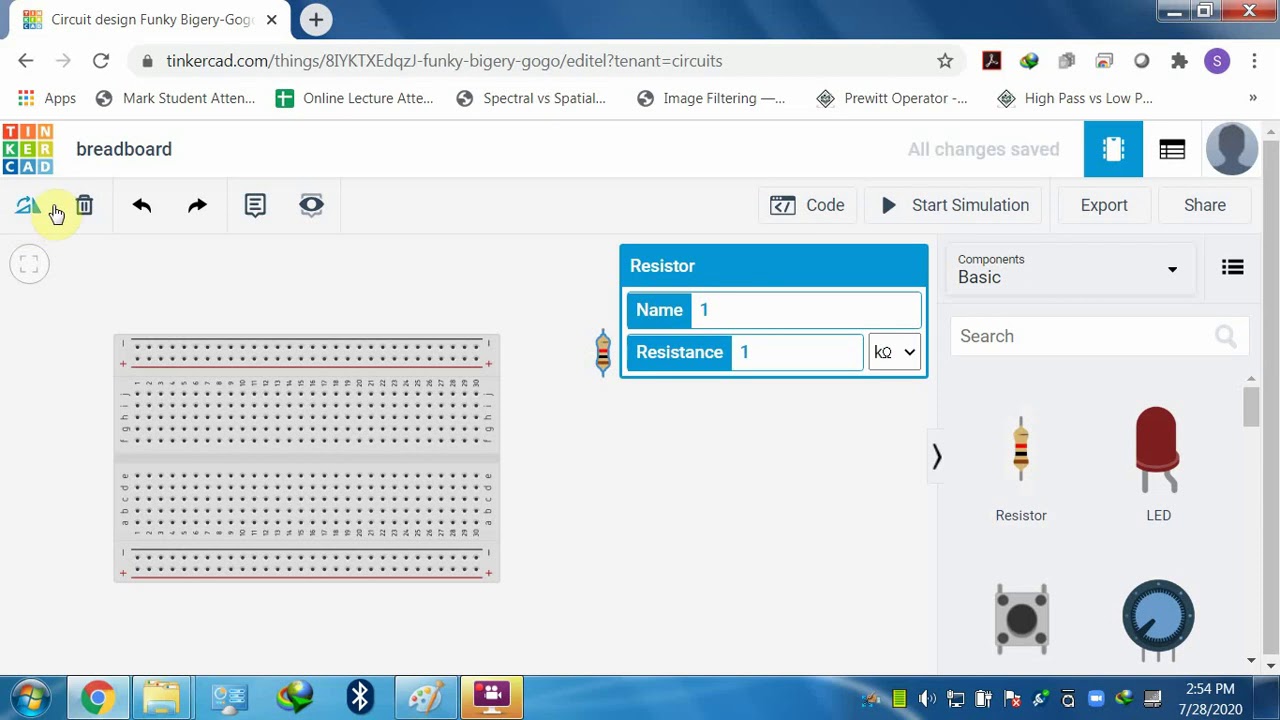Select the Pushbutton component
1280x720 pixels.
1021,619
